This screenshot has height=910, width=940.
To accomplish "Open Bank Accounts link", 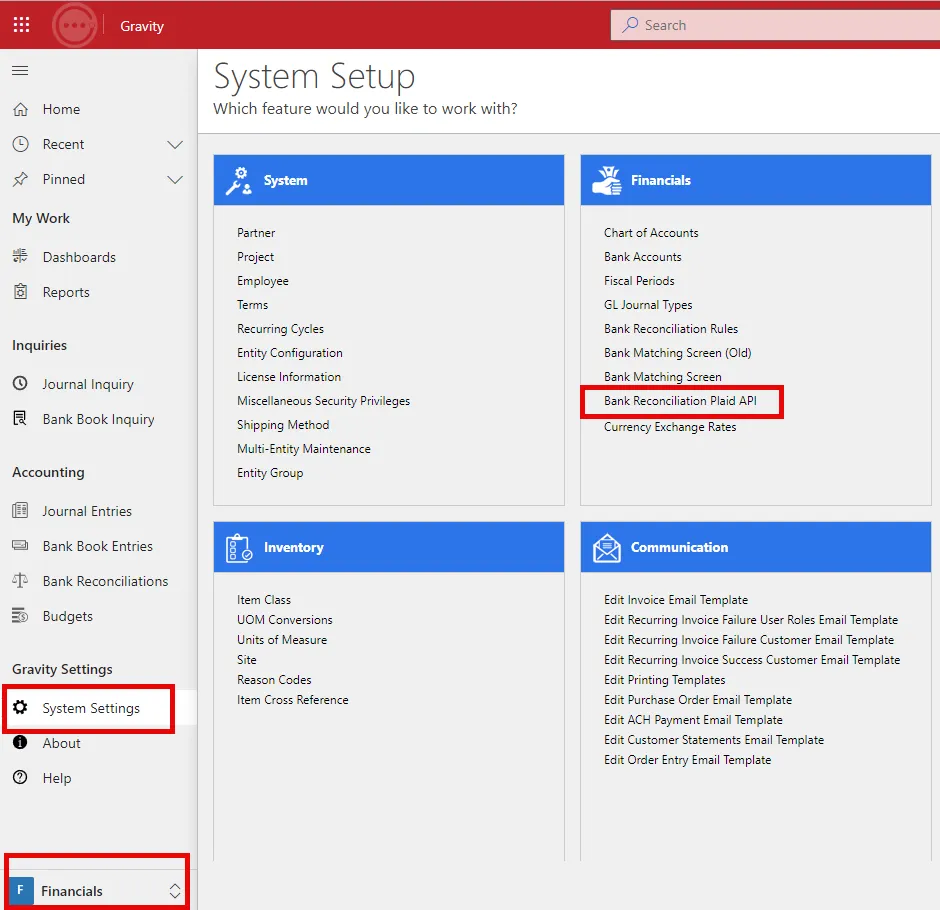I will tap(643, 257).
